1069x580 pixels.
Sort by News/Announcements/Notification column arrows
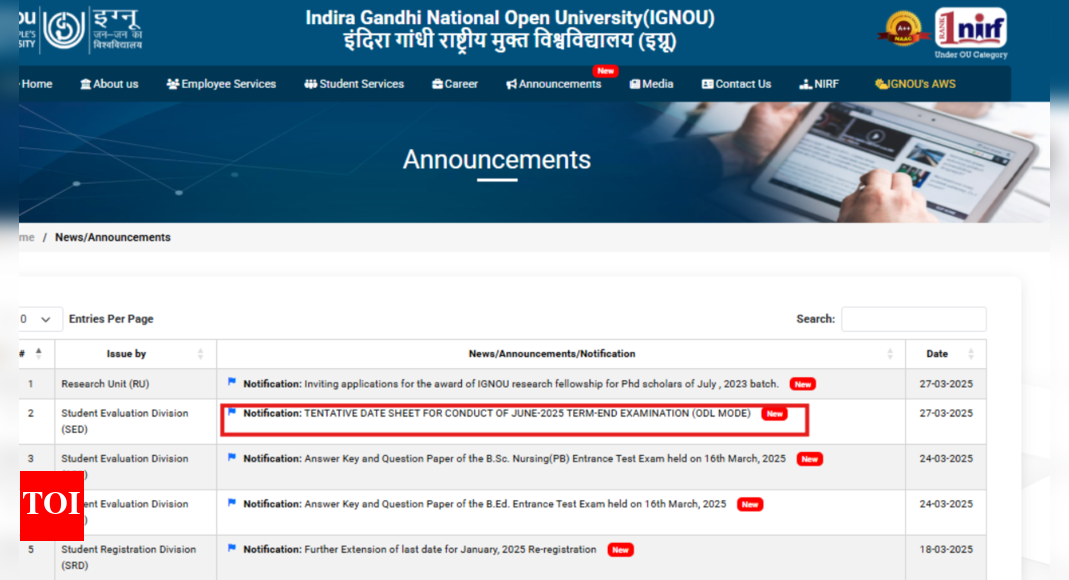[x=890, y=354]
